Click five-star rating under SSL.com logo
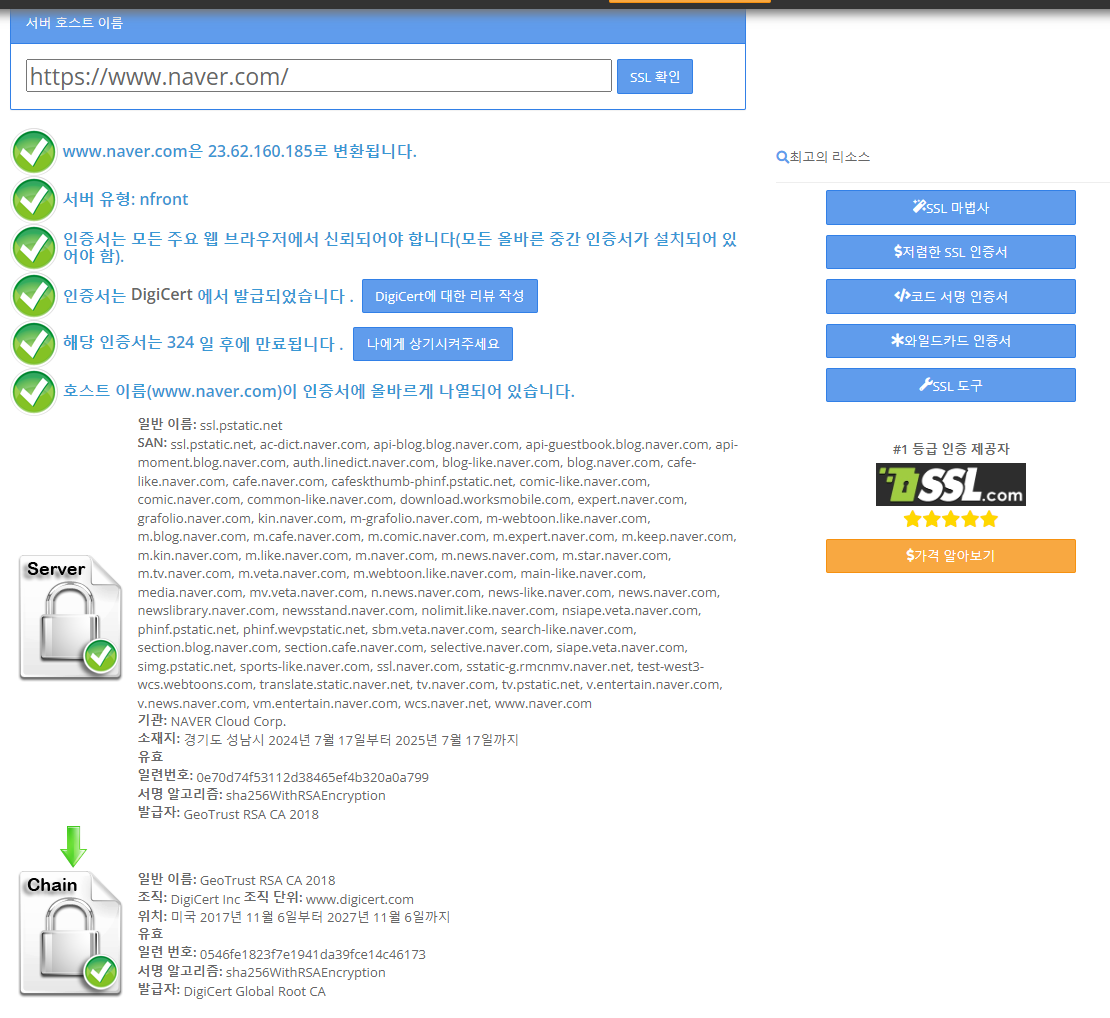The width and height of the screenshot is (1110, 1018). (951, 520)
